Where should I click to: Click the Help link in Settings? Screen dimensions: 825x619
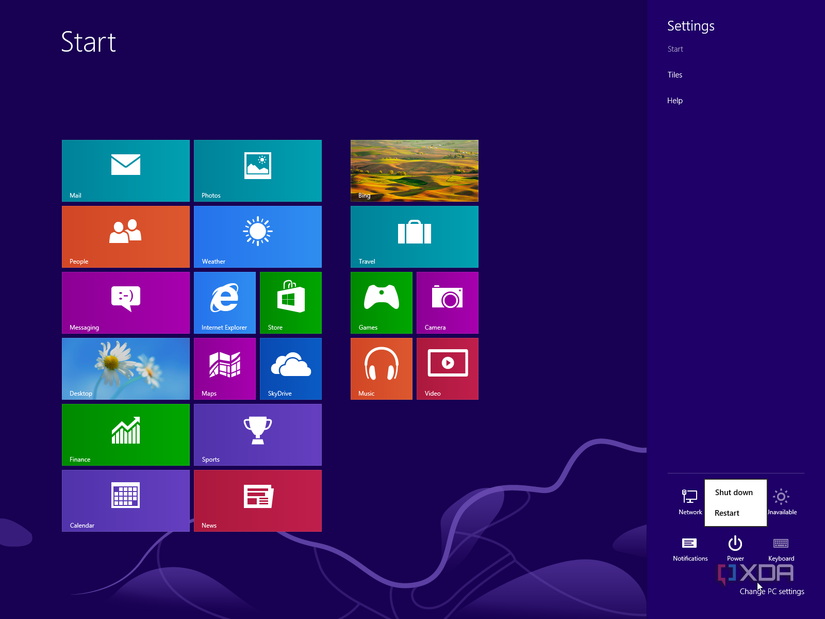click(x=675, y=100)
